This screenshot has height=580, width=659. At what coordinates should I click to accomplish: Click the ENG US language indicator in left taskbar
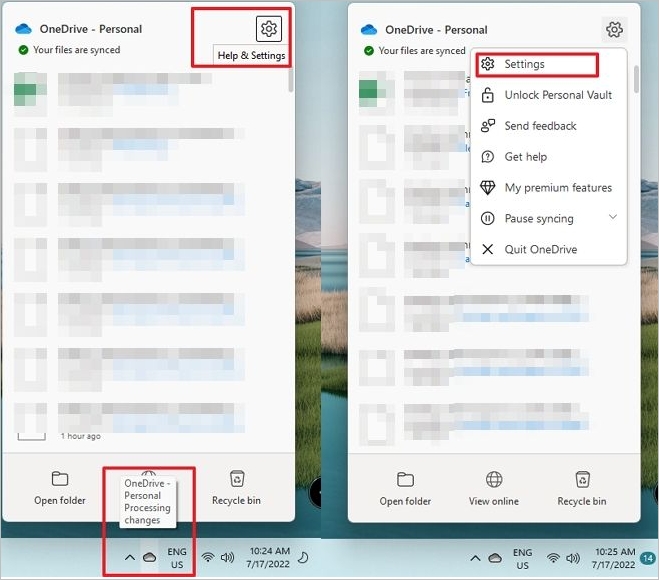[x=177, y=557]
